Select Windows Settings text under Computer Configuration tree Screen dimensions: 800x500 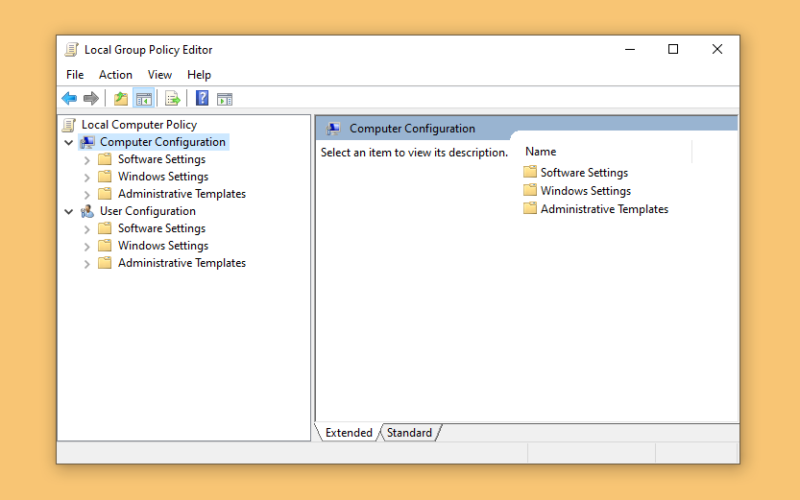point(163,177)
